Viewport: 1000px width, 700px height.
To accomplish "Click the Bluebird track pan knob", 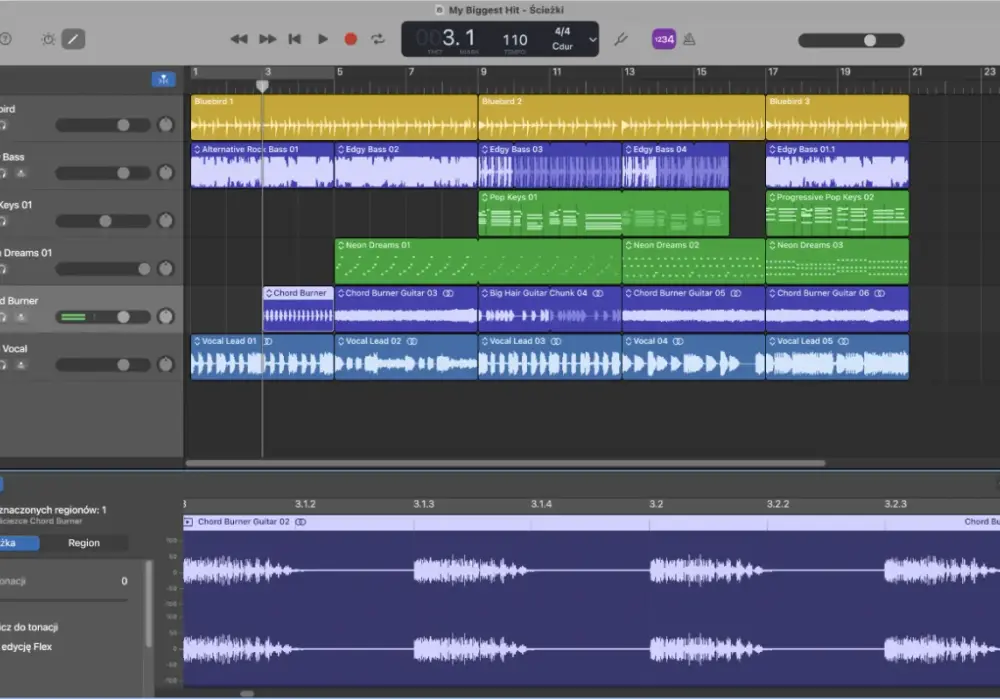I will click(x=166, y=124).
